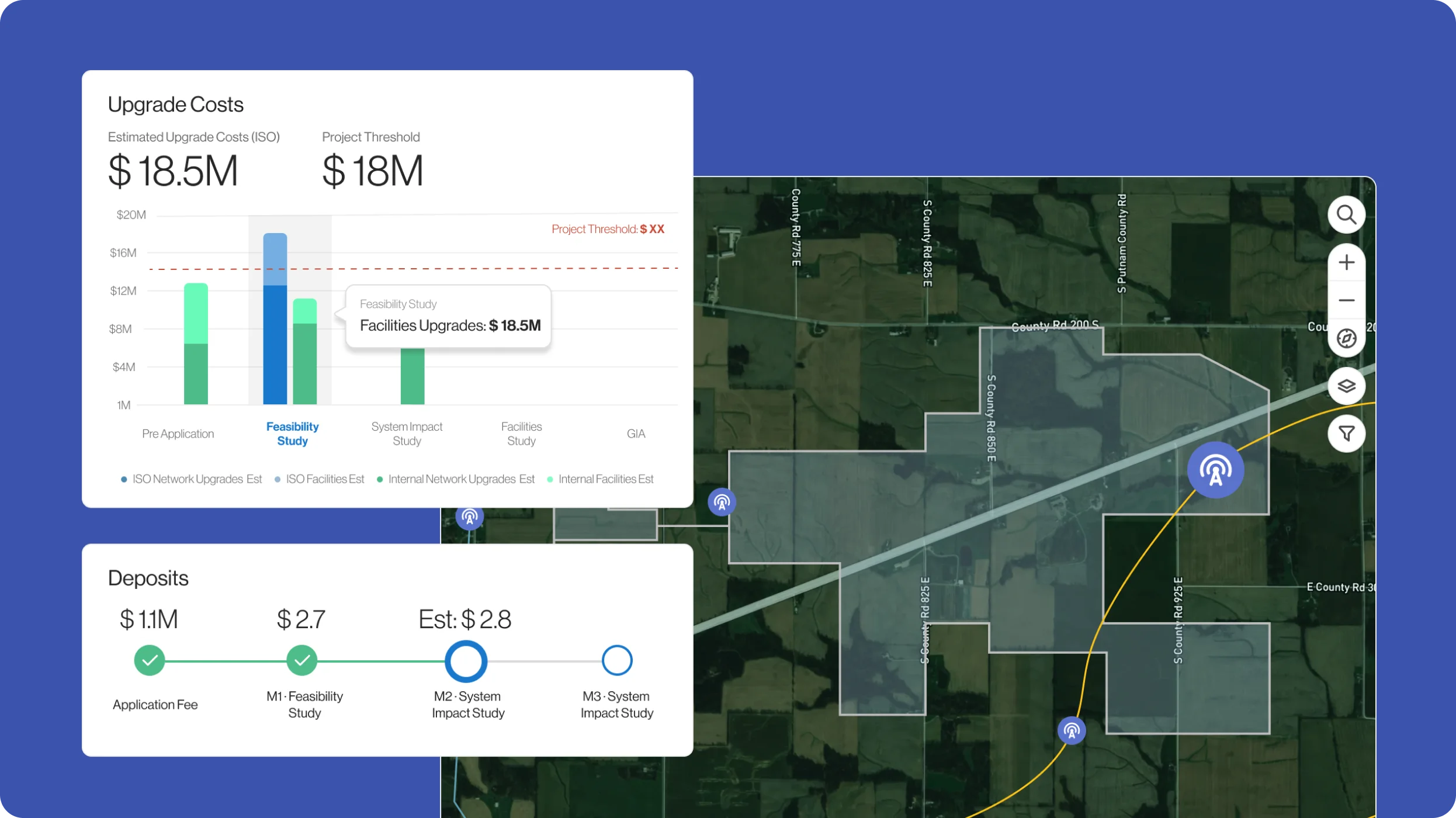Toggle ISO Facilities Est legend item
The image size is (1456, 818).
click(x=319, y=479)
